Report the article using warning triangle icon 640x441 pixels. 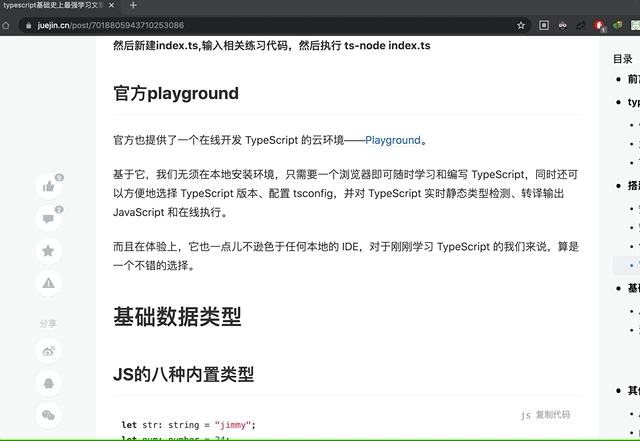[x=49, y=283]
